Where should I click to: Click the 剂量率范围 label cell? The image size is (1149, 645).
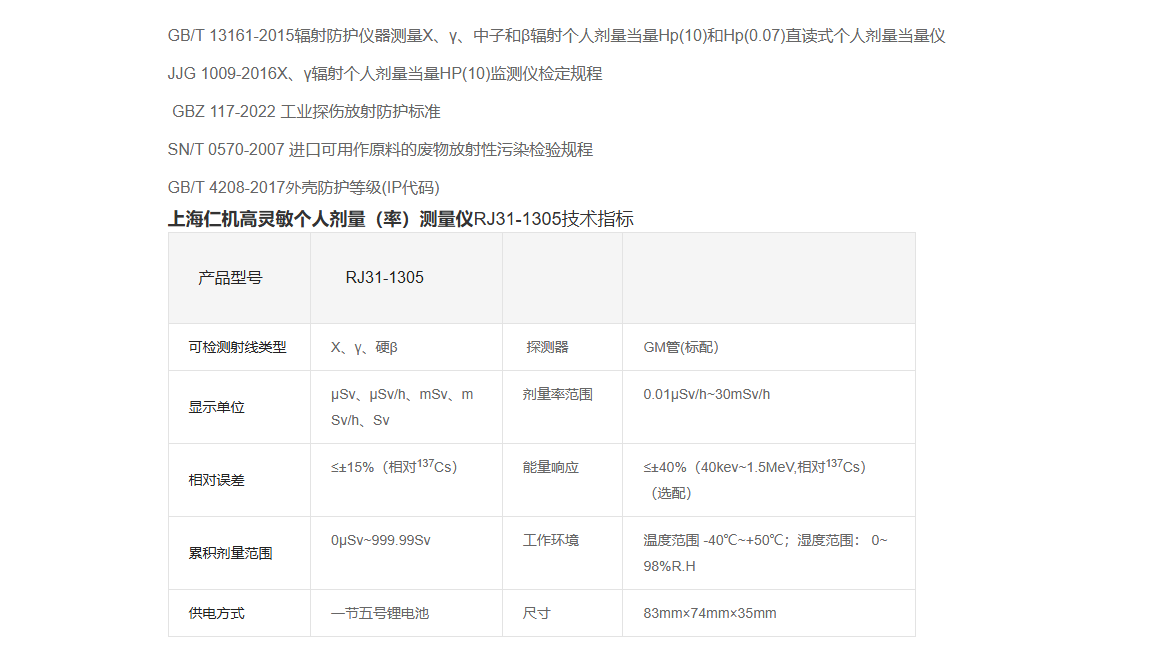(x=563, y=408)
